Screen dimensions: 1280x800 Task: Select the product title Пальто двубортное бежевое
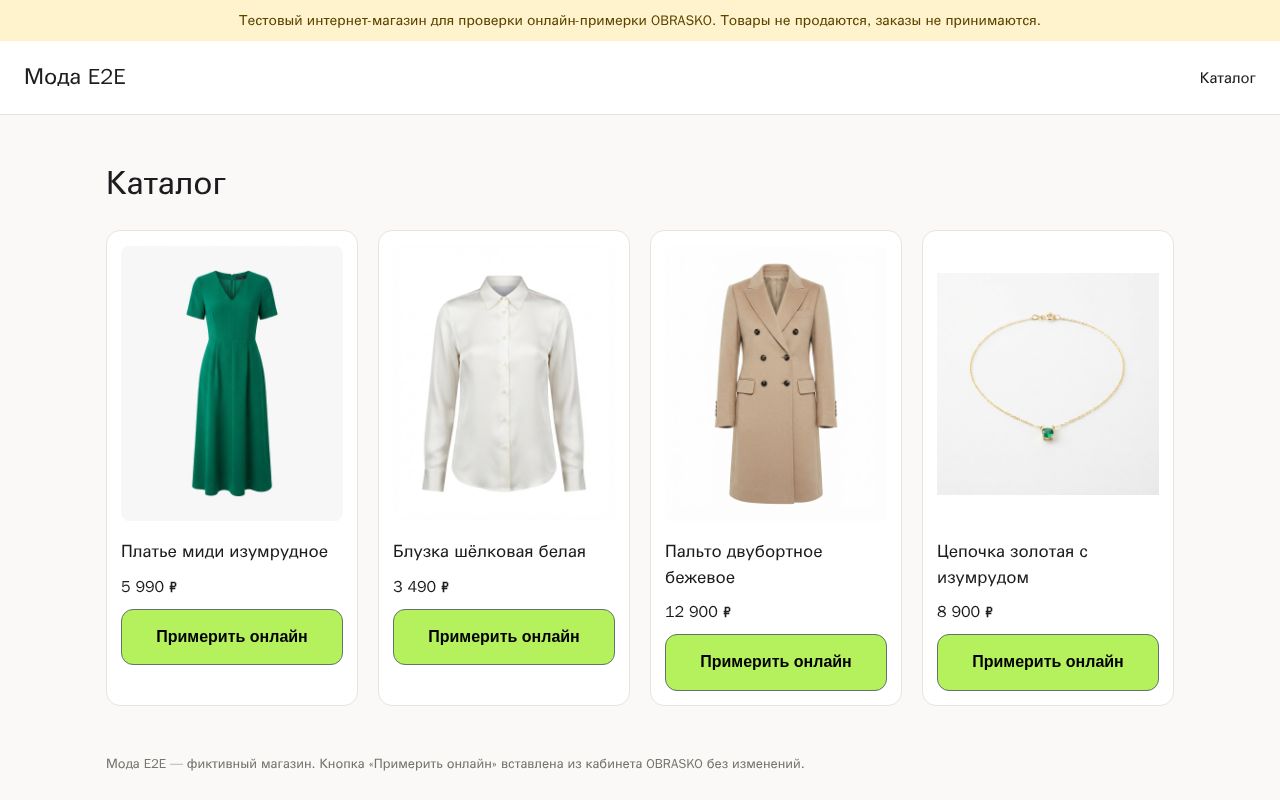pyautogui.click(x=744, y=564)
